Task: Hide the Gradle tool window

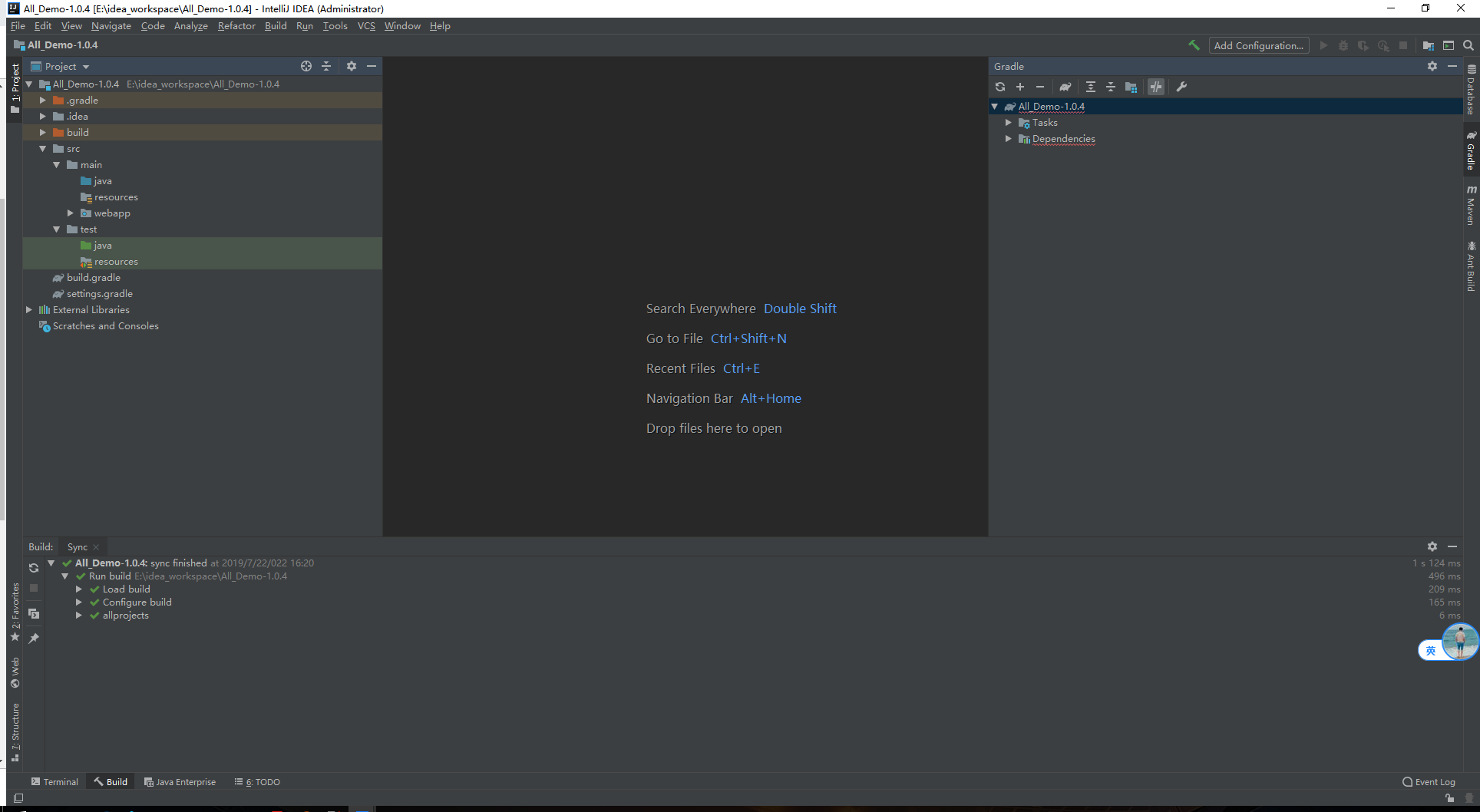Action: pos(1452,66)
